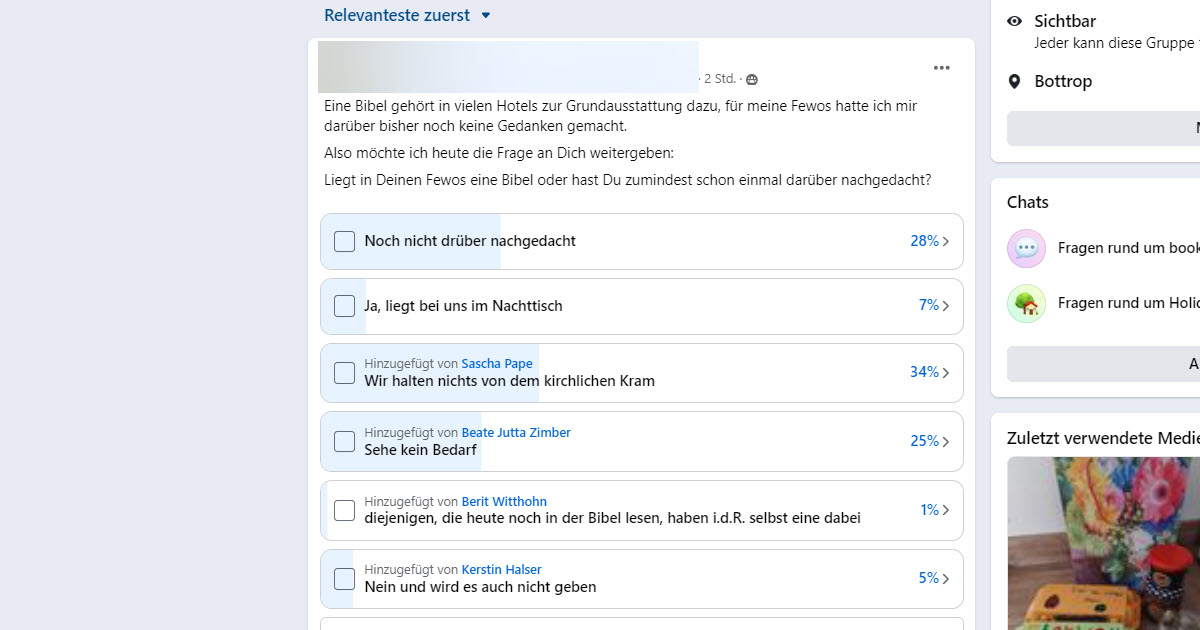Expand voters chevron next to 34%

[946, 373]
